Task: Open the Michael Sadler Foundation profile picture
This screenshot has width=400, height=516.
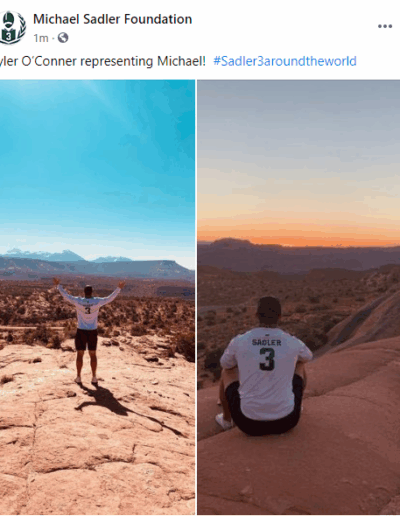Action: [12, 28]
